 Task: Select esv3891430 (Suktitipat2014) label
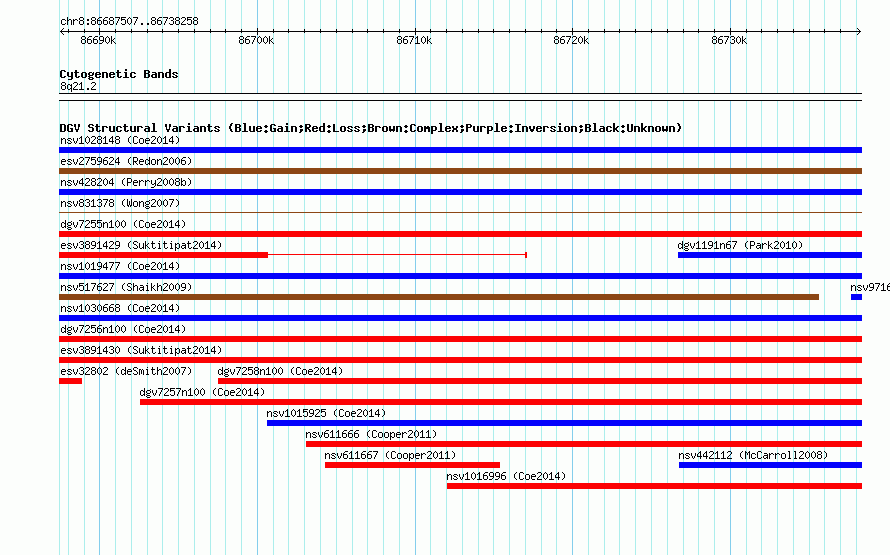(x=141, y=350)
